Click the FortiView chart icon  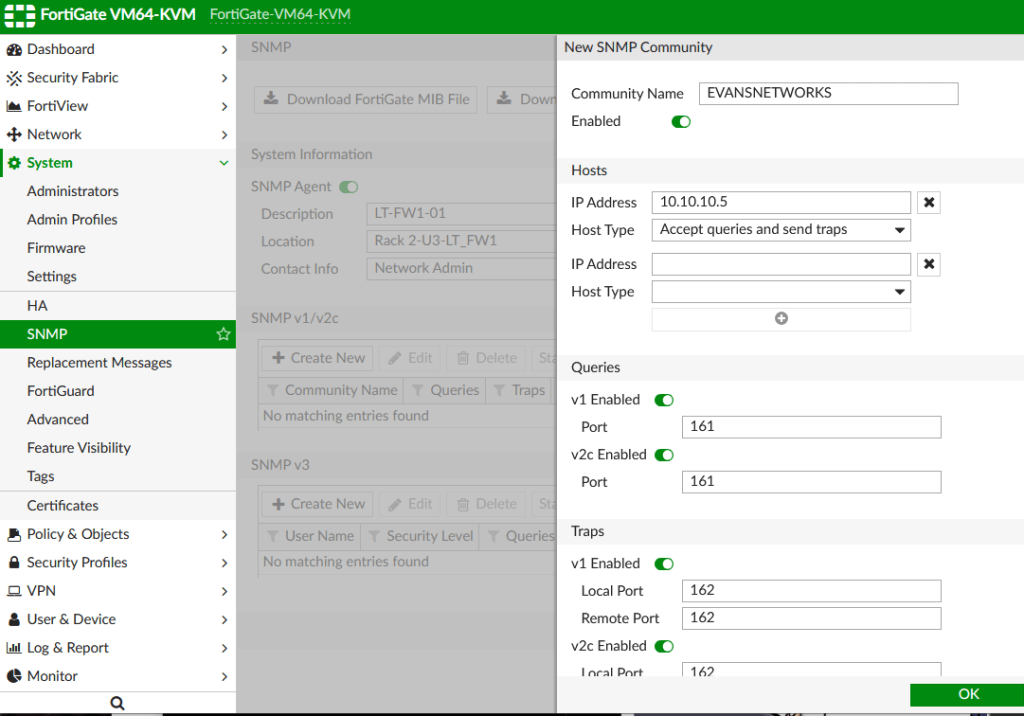14,106
